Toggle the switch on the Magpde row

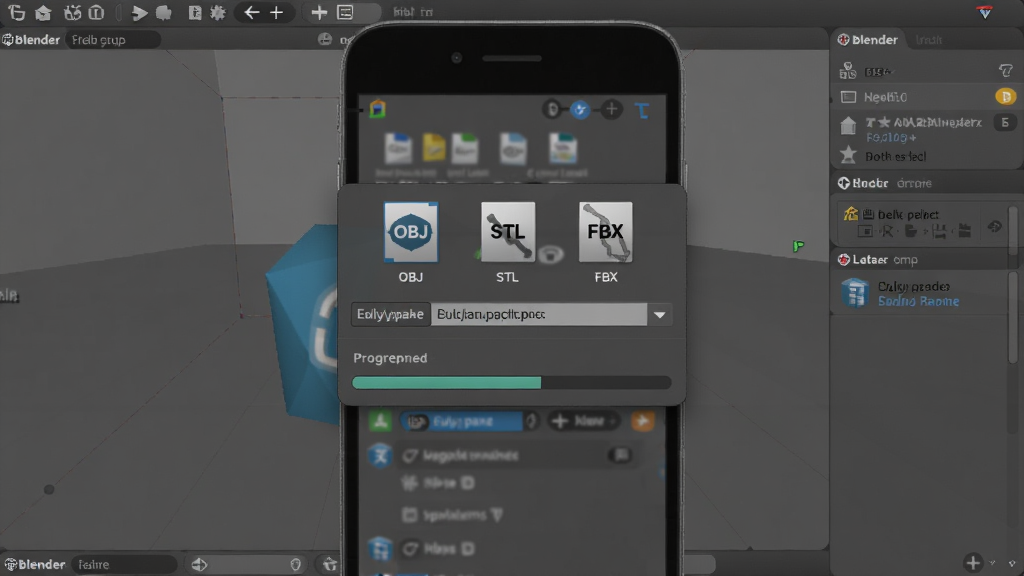coord(620,455)
